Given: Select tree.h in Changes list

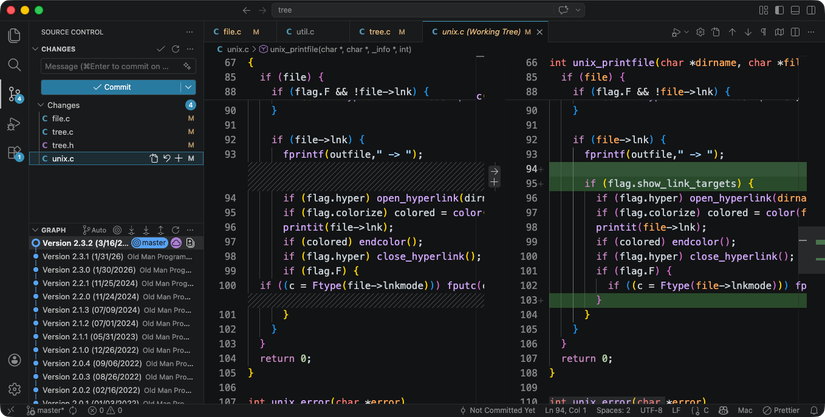Looking at the screenshot, I should (x=117, y=145).
